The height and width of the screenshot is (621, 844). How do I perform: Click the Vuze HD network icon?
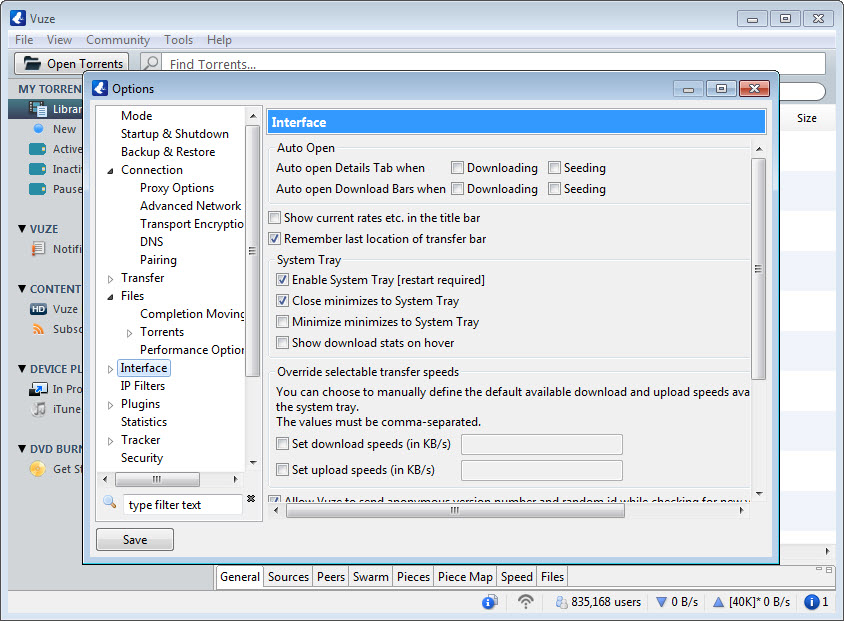tap(38, 309)
